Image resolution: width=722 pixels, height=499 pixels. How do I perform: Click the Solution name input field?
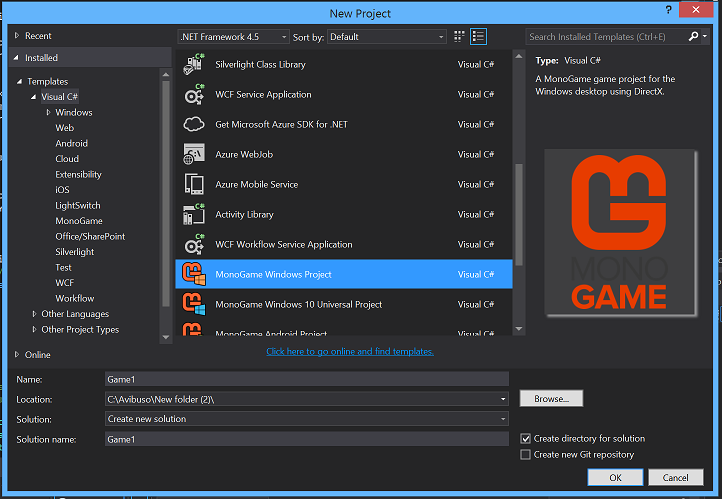tap(307, 439)
